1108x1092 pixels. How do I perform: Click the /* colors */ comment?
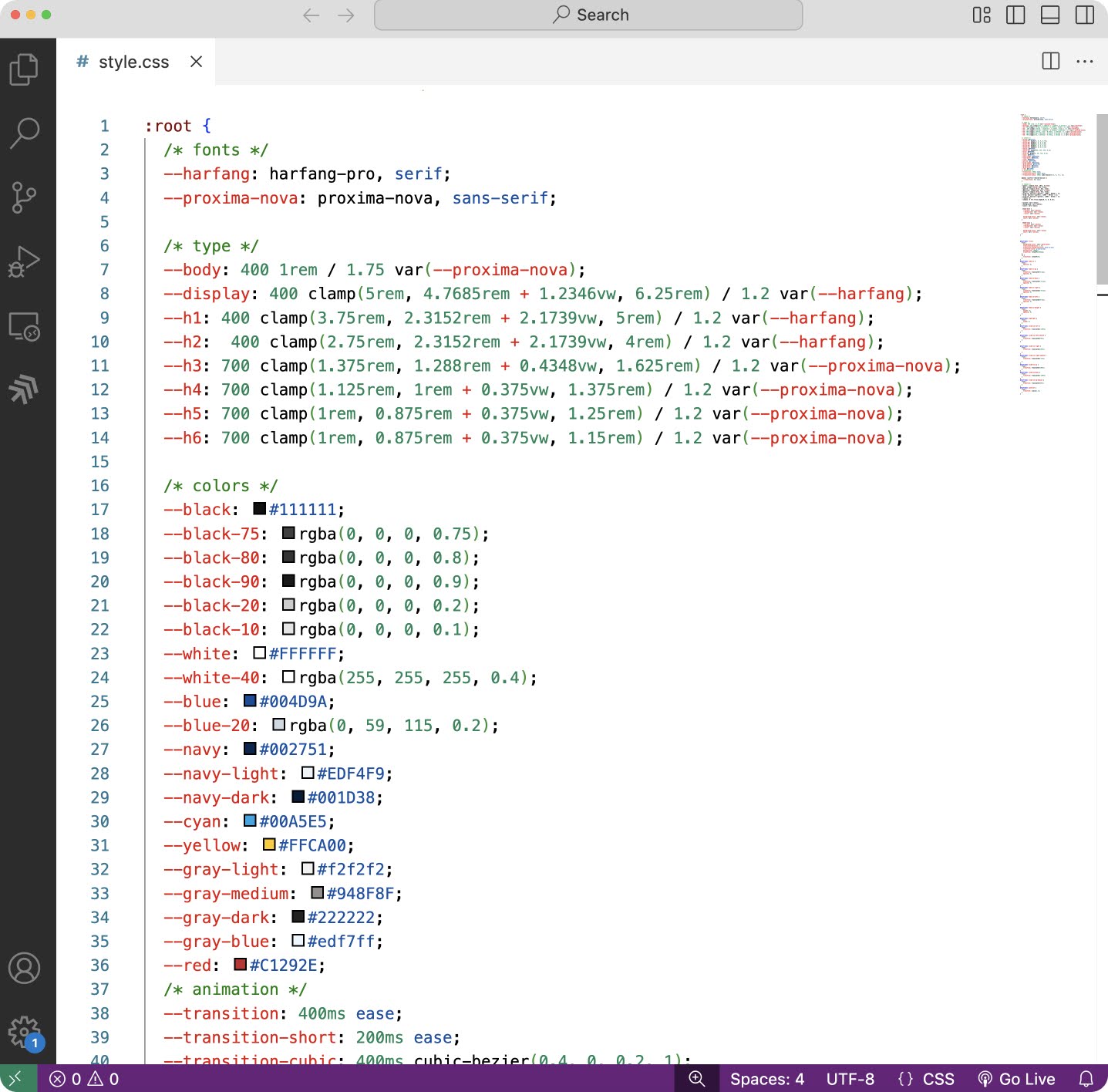click(221, 486)
